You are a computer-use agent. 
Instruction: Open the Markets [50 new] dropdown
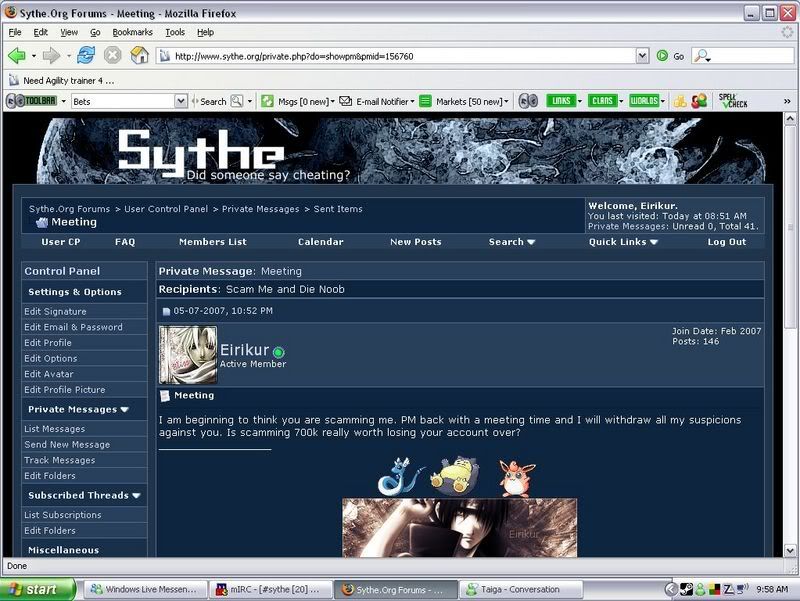pyautogui.click(x=506, y=102)
